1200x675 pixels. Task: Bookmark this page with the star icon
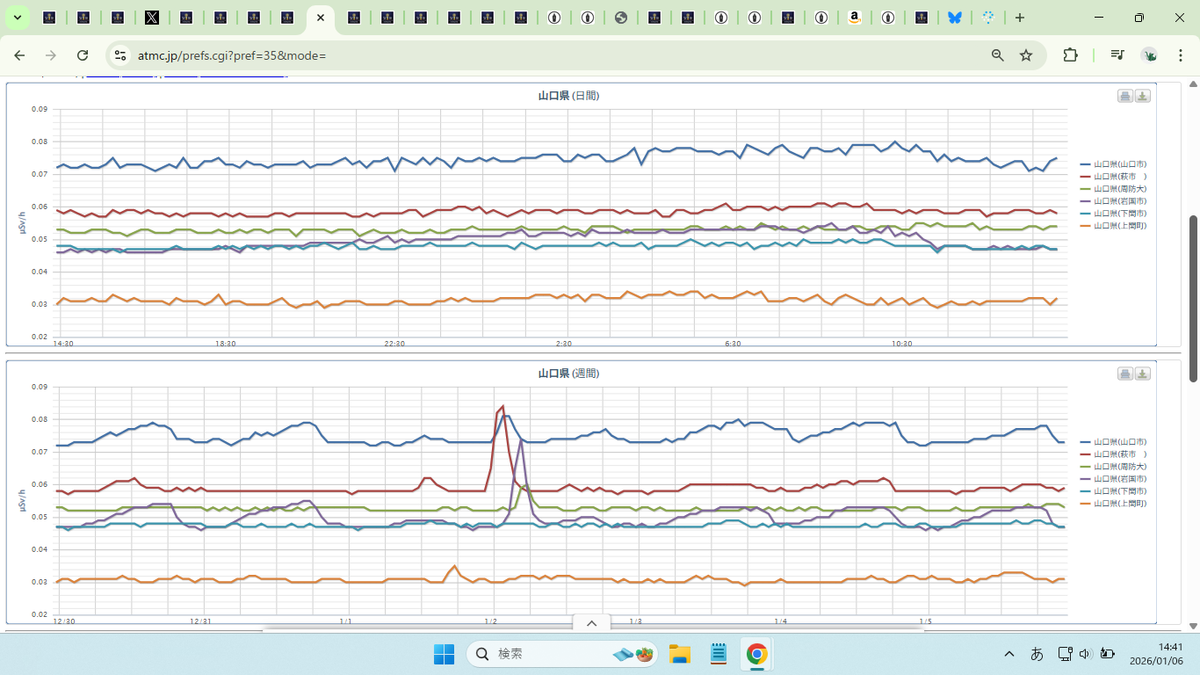tap(1026, 55)
